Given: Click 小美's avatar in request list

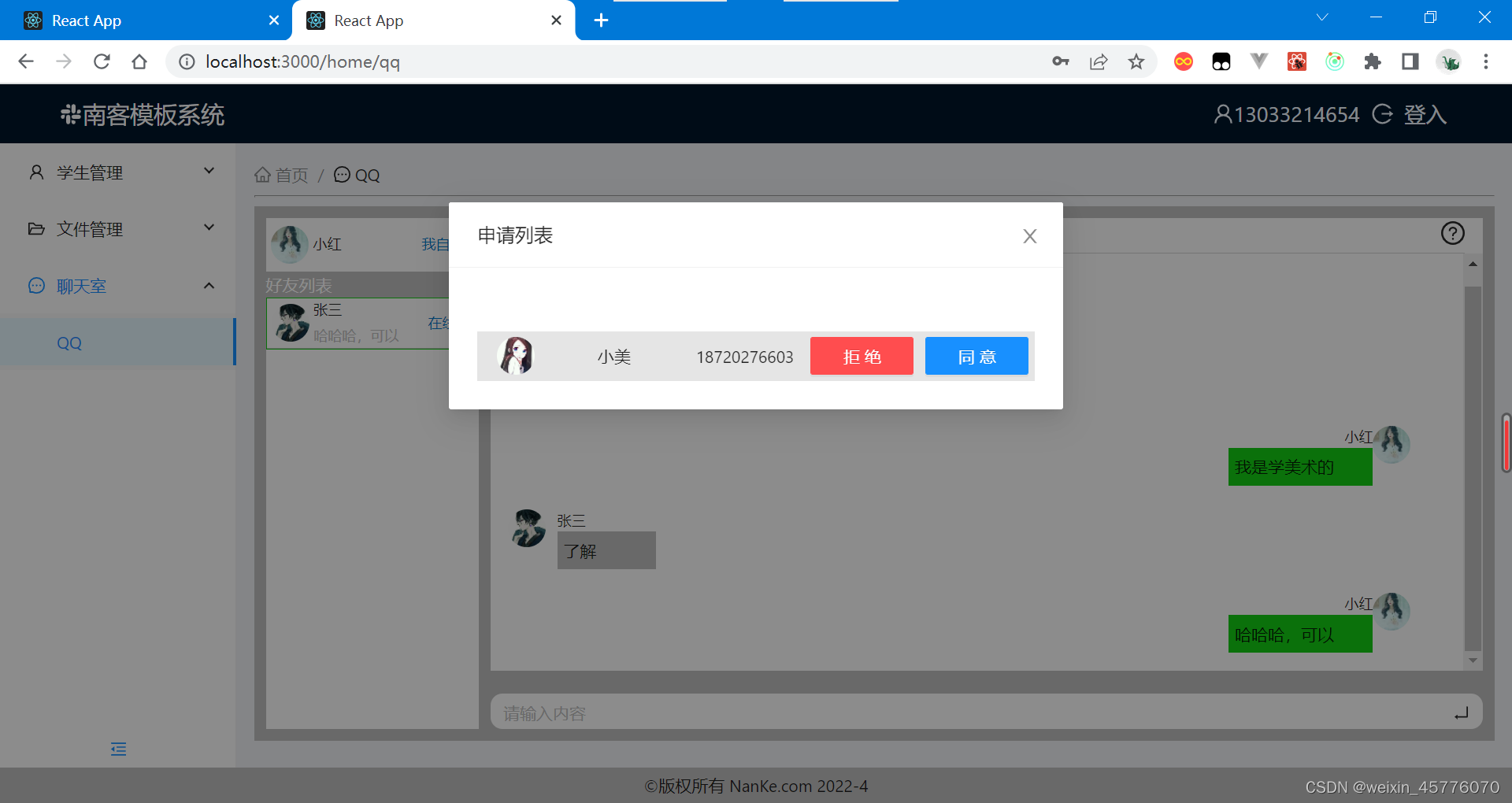Looking at the screenshot, I should (x=516, y=356).
